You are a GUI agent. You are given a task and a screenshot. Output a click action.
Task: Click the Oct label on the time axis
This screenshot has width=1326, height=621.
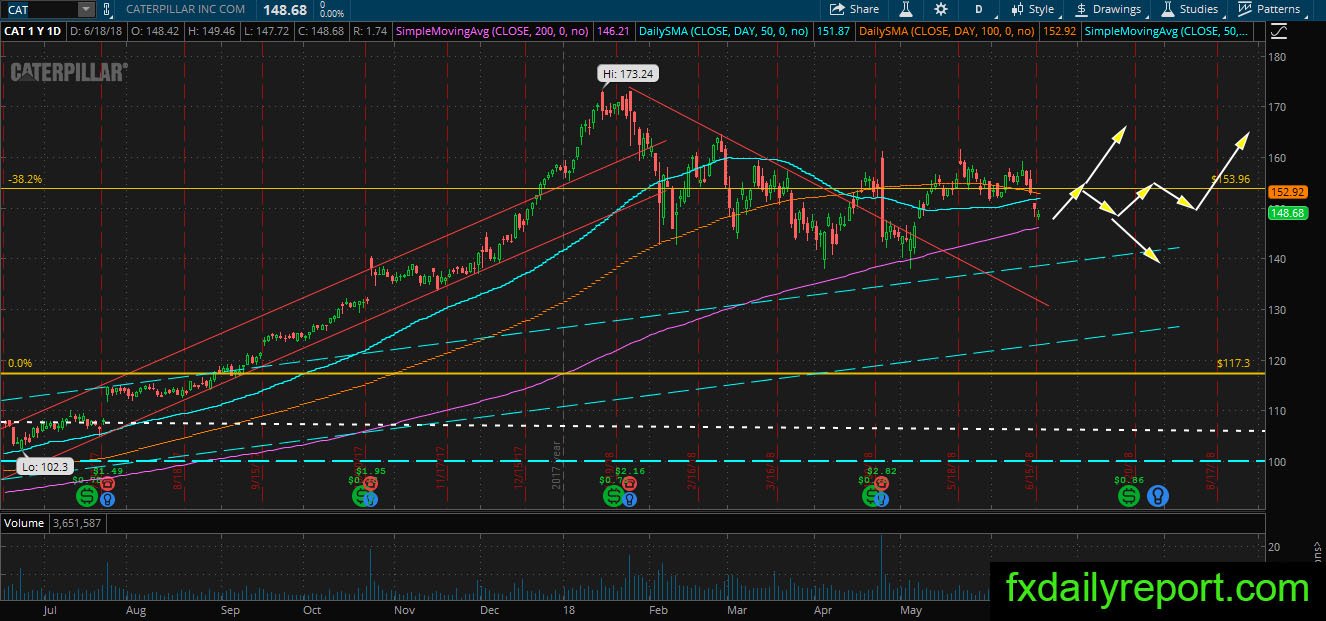click(311, 608)
